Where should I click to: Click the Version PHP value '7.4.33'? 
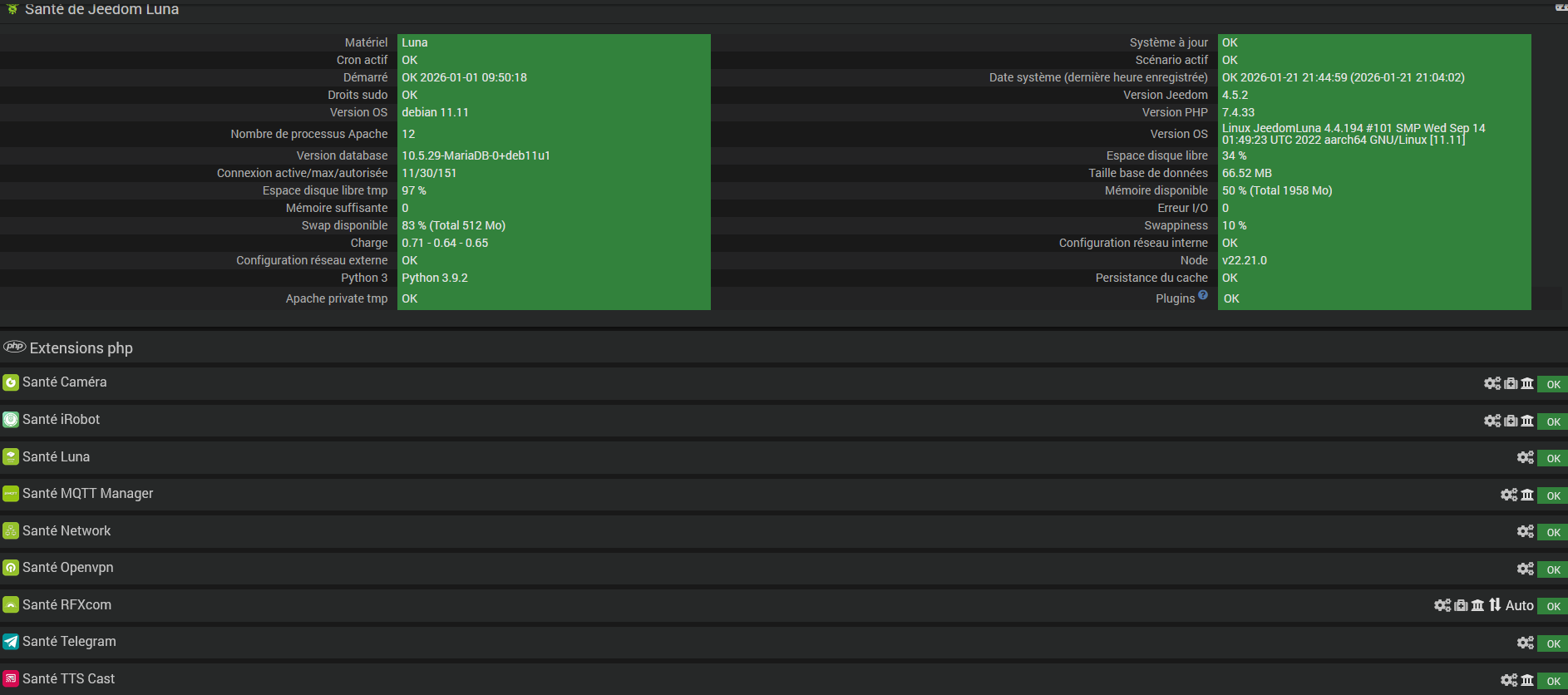click(1238, 112)
